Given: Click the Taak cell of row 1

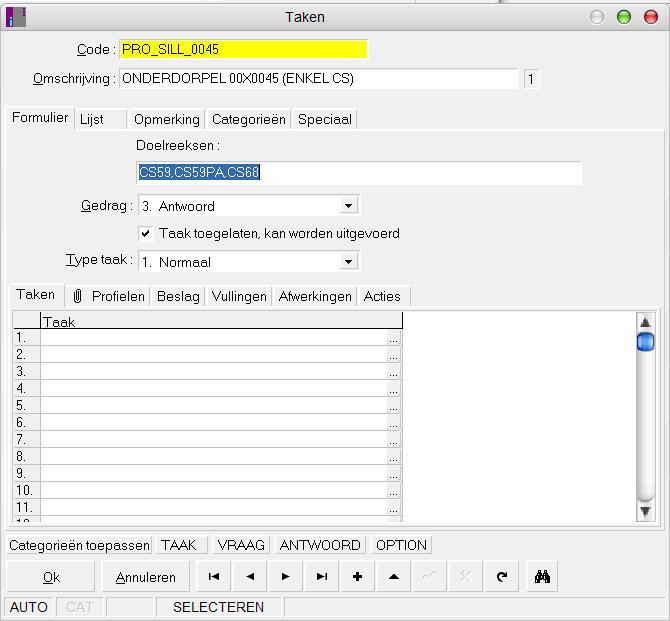Looking at the screenshot, I should pos(214,338).
